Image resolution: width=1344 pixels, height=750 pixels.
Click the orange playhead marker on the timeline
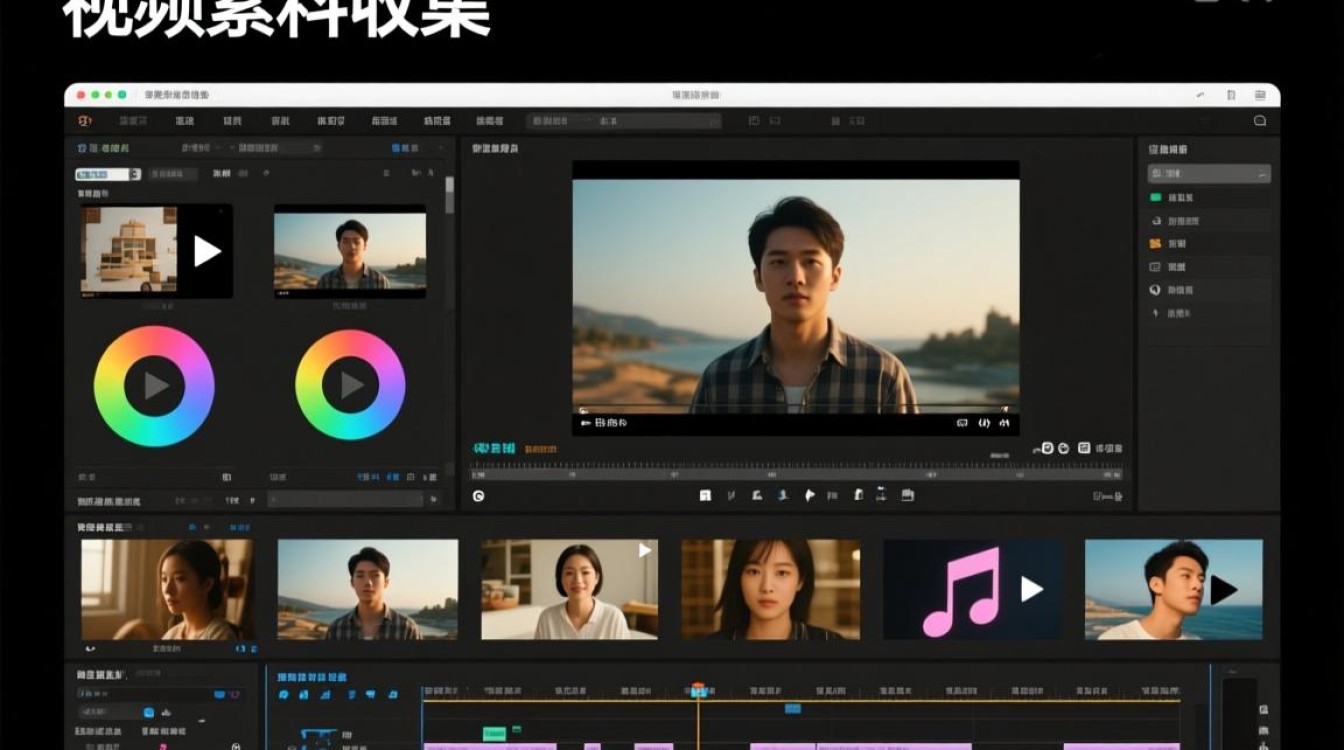pos(698,691)
